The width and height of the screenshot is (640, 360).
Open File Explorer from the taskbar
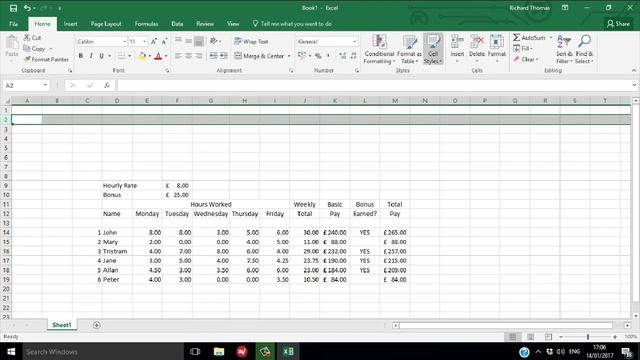(x=219, y=351)
